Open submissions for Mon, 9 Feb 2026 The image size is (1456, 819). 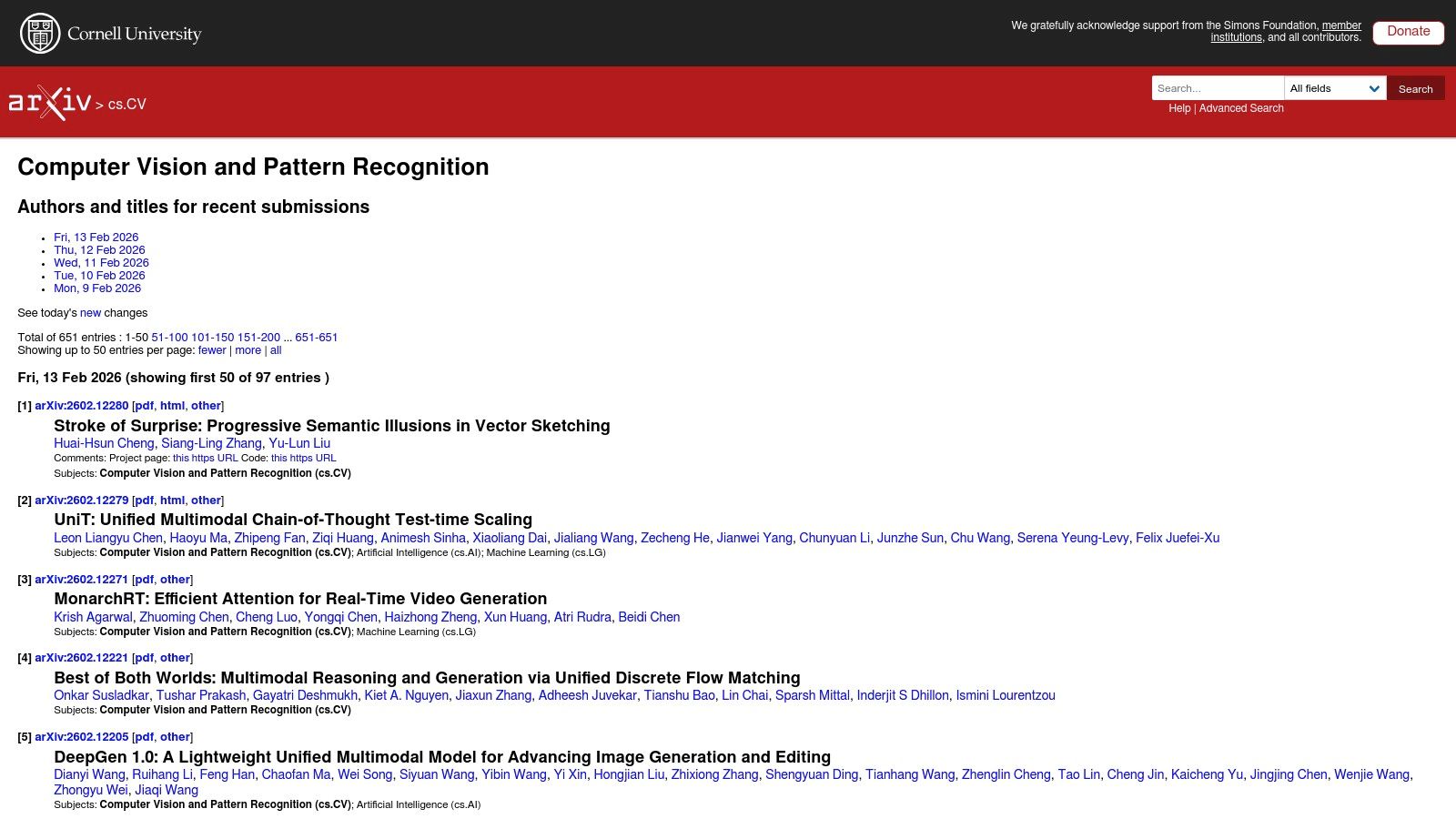97,288
